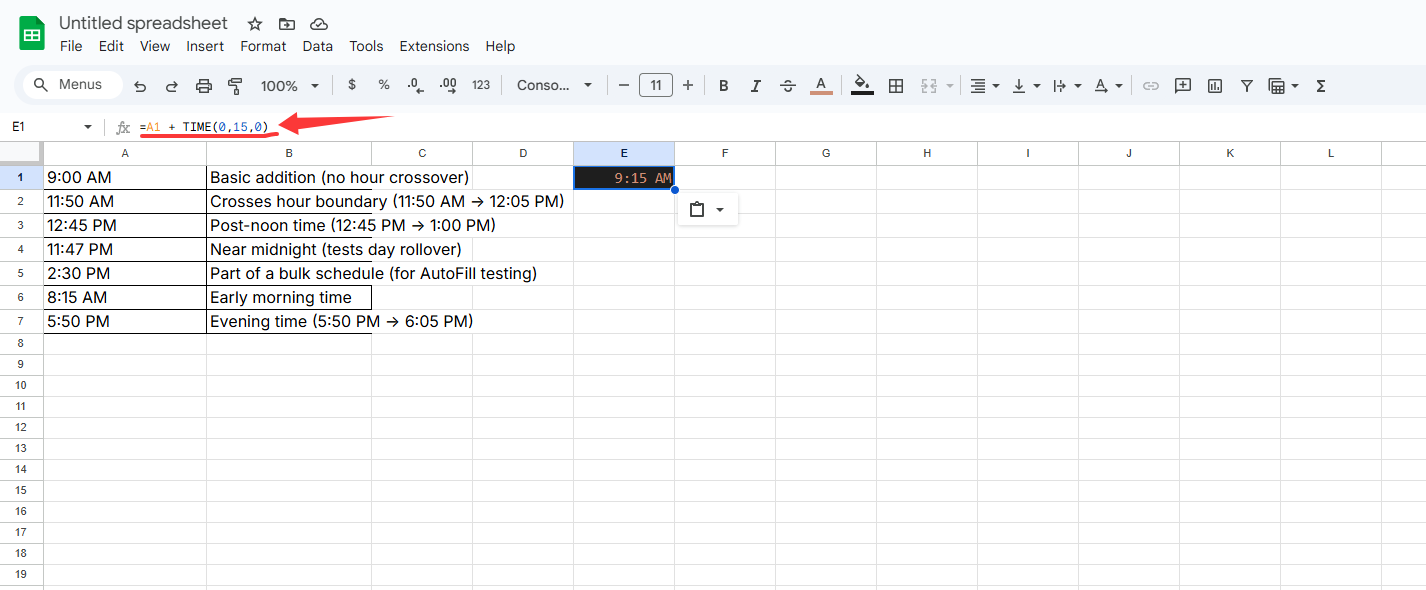Select the Paint format tool
The width and height of the screenshot is (1426, 590).
tap(236, 86)
